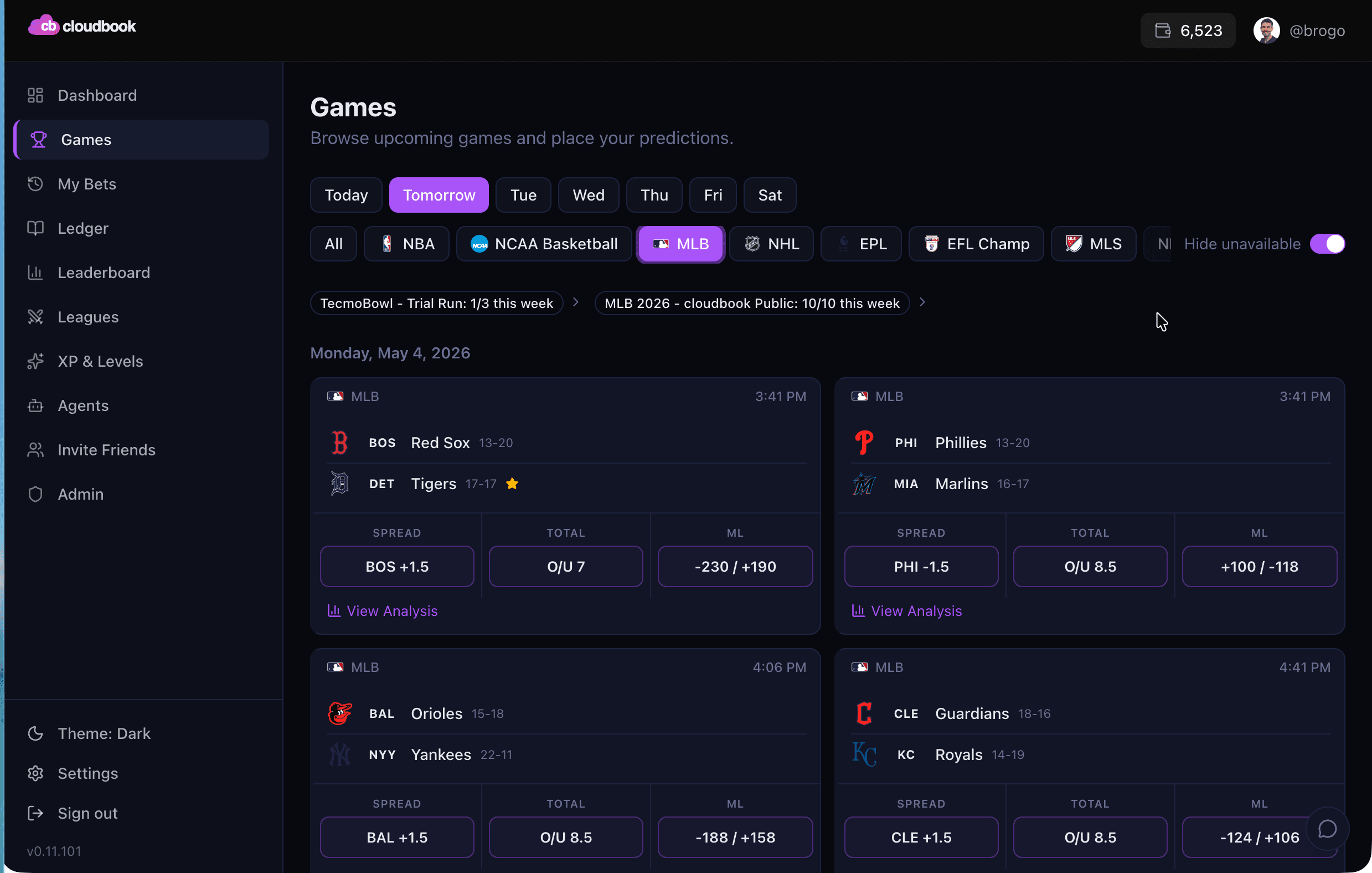Viewport: 1372px width, 873px height.
Task: Open Leagues crossed swords icon
Action: 35,316
